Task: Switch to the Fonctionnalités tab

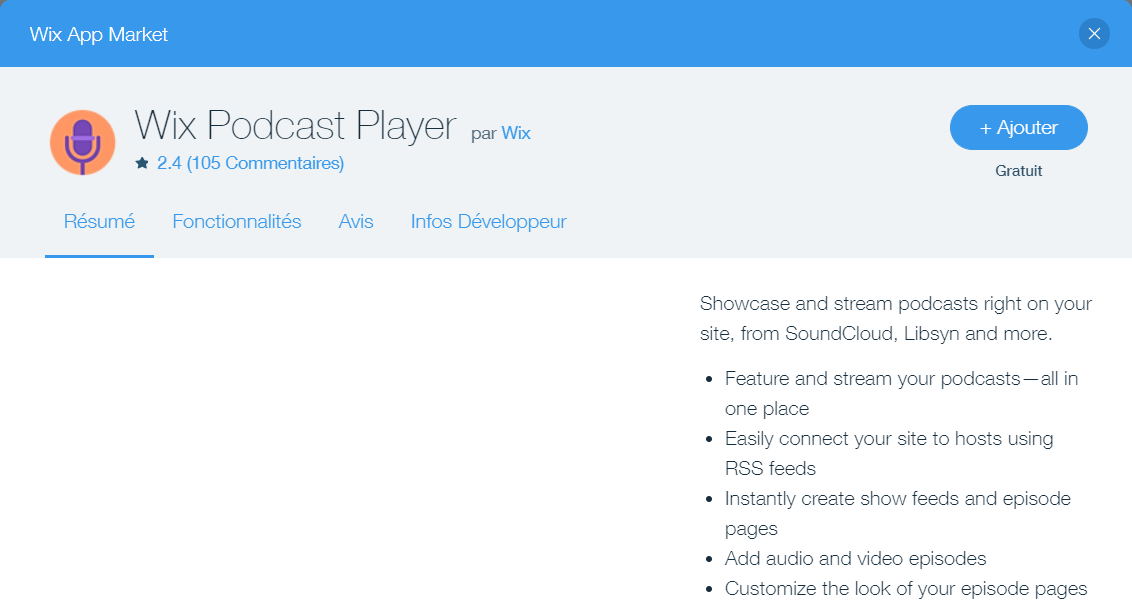Action: [x=237, y=221]
